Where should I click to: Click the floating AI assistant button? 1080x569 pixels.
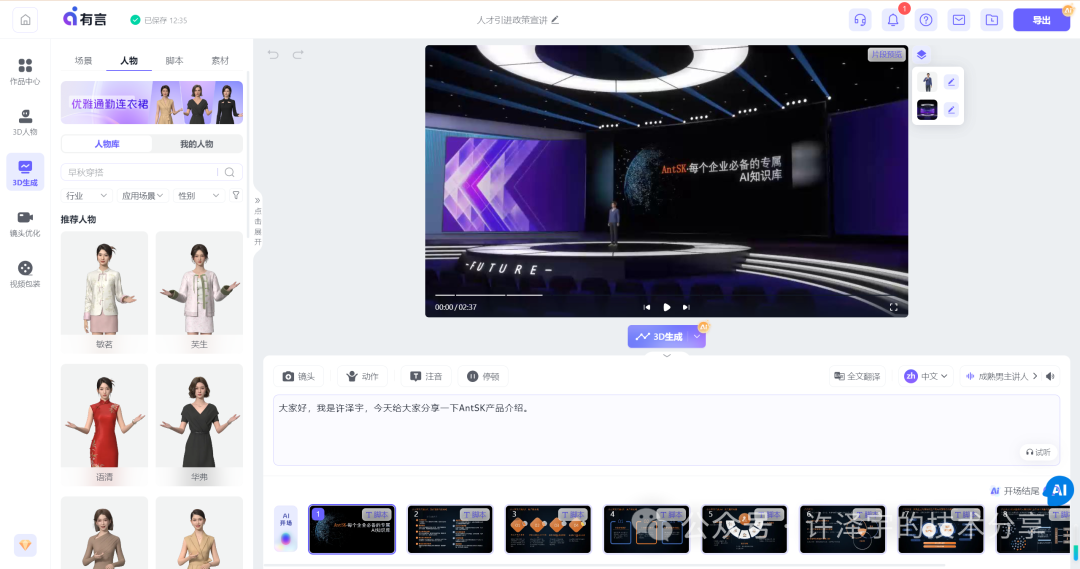coord(1059,490)
